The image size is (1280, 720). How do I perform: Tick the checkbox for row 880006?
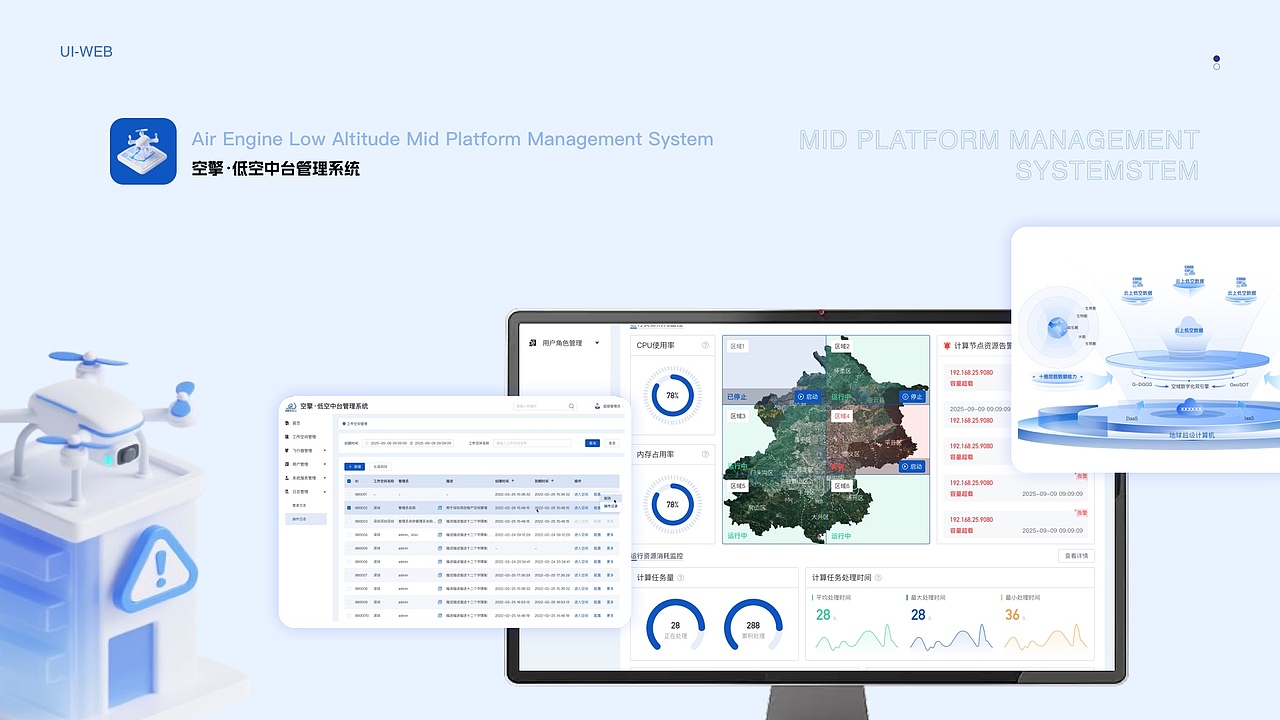tap(349, 562)
